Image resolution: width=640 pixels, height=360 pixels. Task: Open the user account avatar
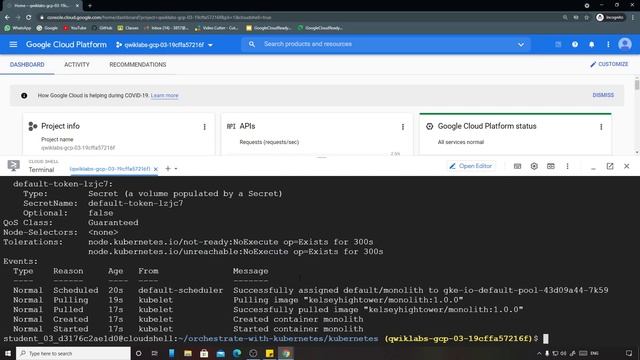point(624,44)
